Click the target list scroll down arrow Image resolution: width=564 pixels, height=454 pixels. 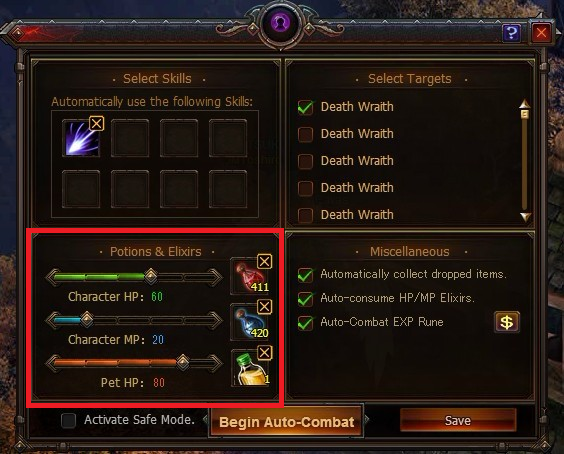pyautogui.click(x=525, y=216)
